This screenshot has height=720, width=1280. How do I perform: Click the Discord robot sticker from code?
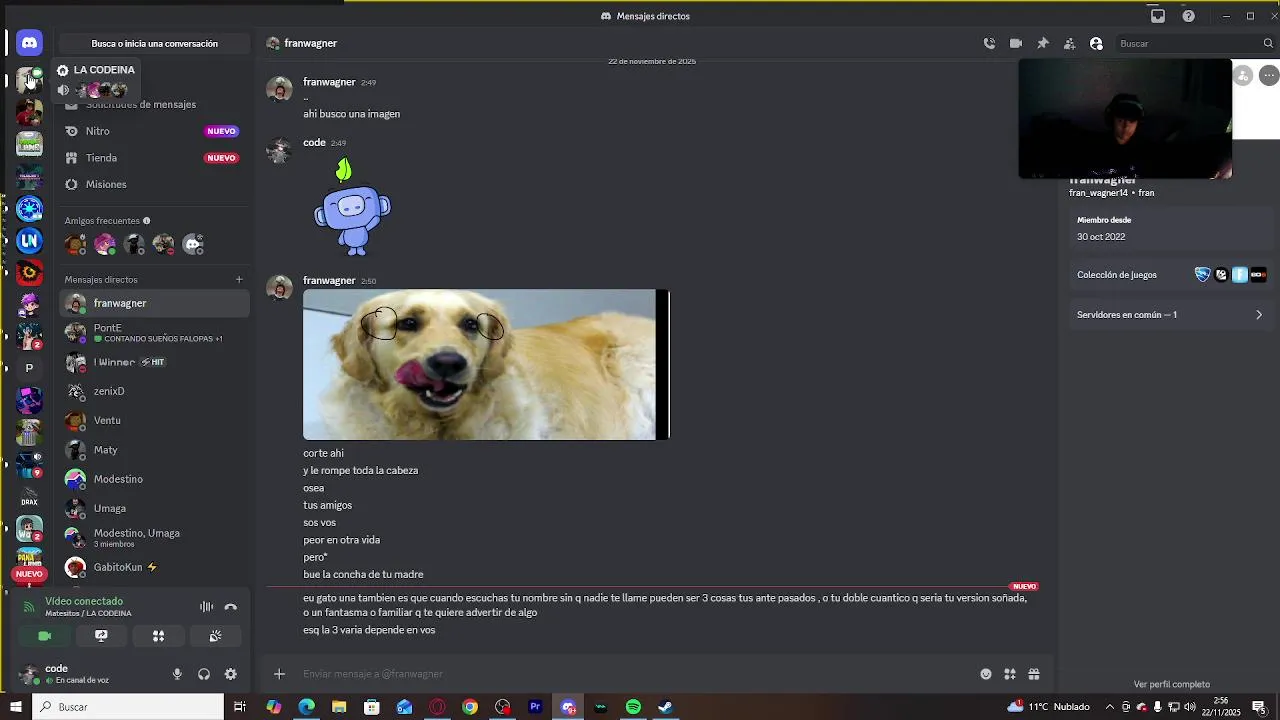[x=352, y=207]
